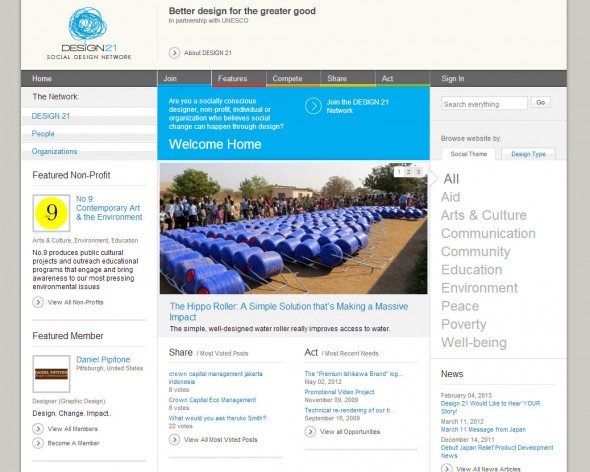Viewport: 590px width, 472px height.
Task: Click the circular arrow beside Join the DESIGN 21 Network
Action: 313,106
